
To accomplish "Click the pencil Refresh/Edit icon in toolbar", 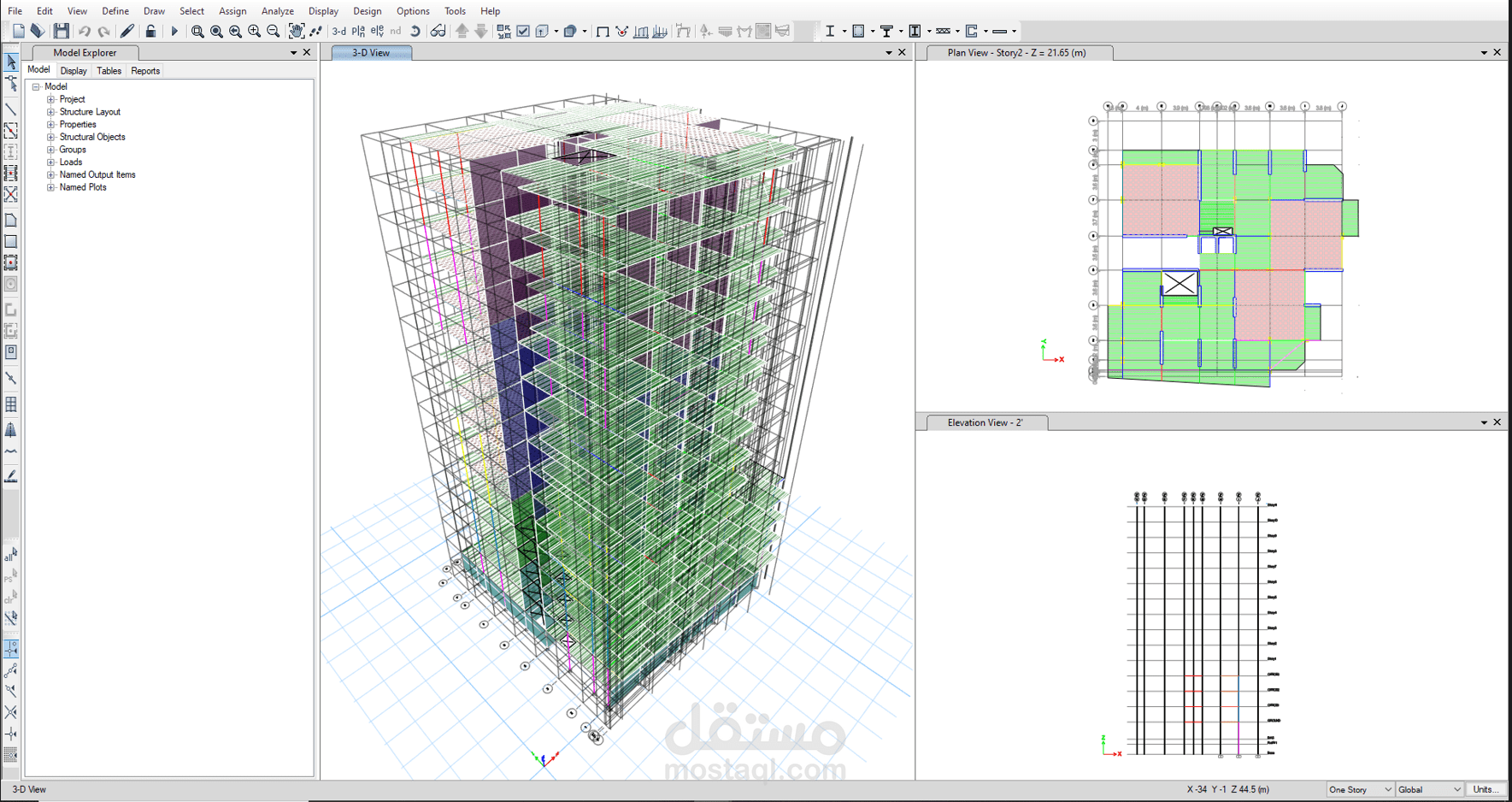I will [127, 32].
